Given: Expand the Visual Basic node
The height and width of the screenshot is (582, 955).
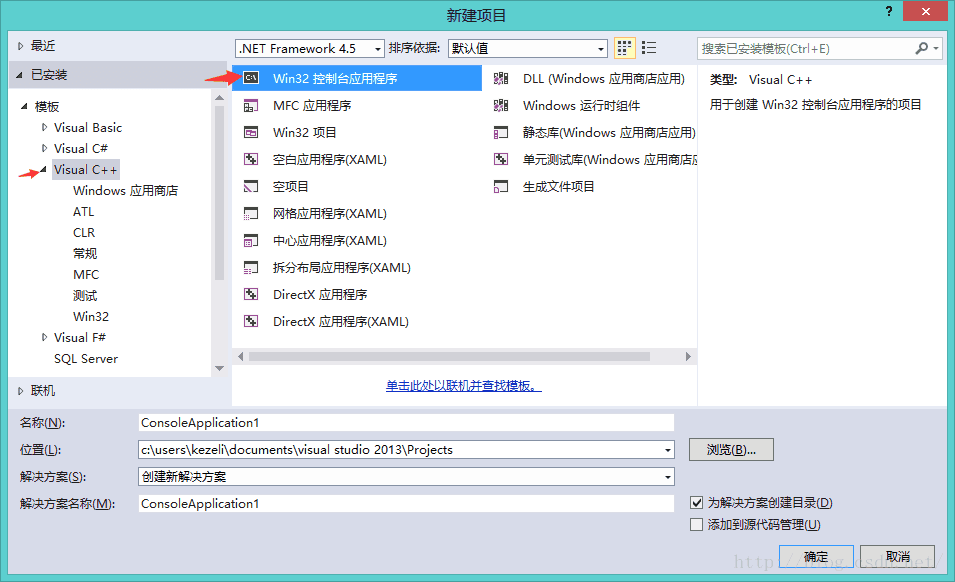Looking at the screenshot, I should click(x=44, y=128).
